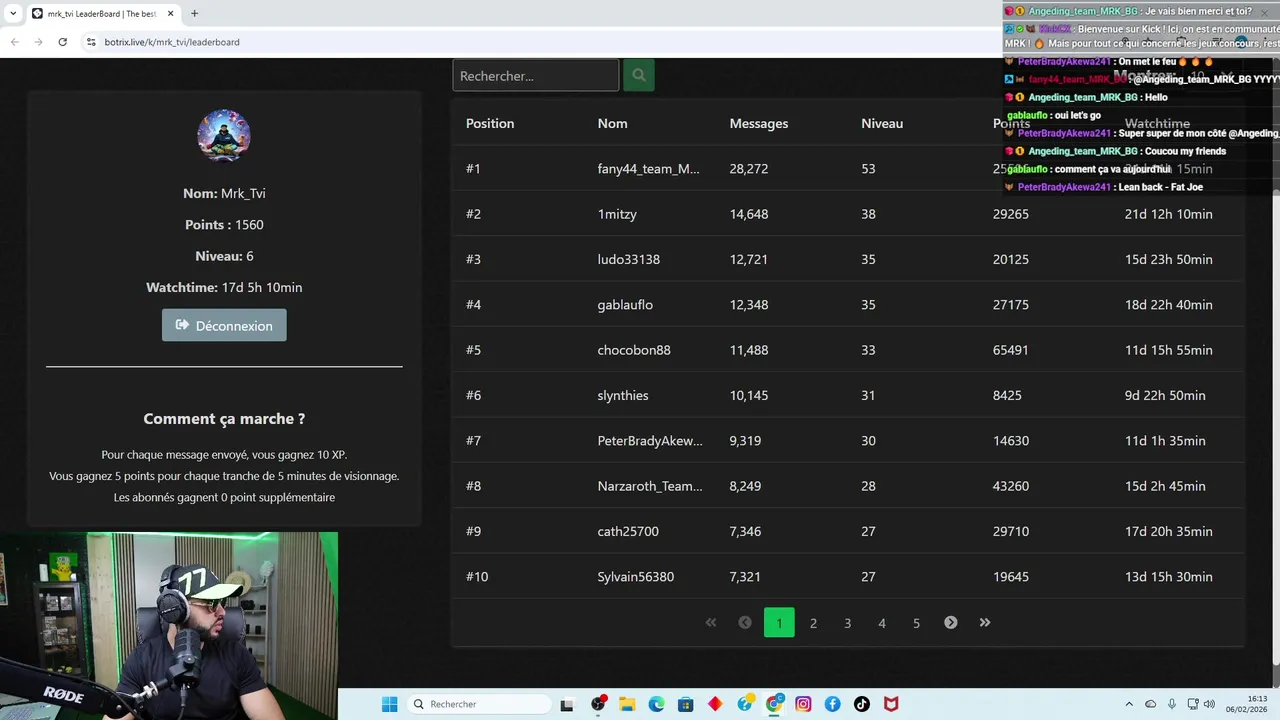Open OBS Studio from the taskbar
Viewport: 1280px width, 720px height.
tap(598, 704)
